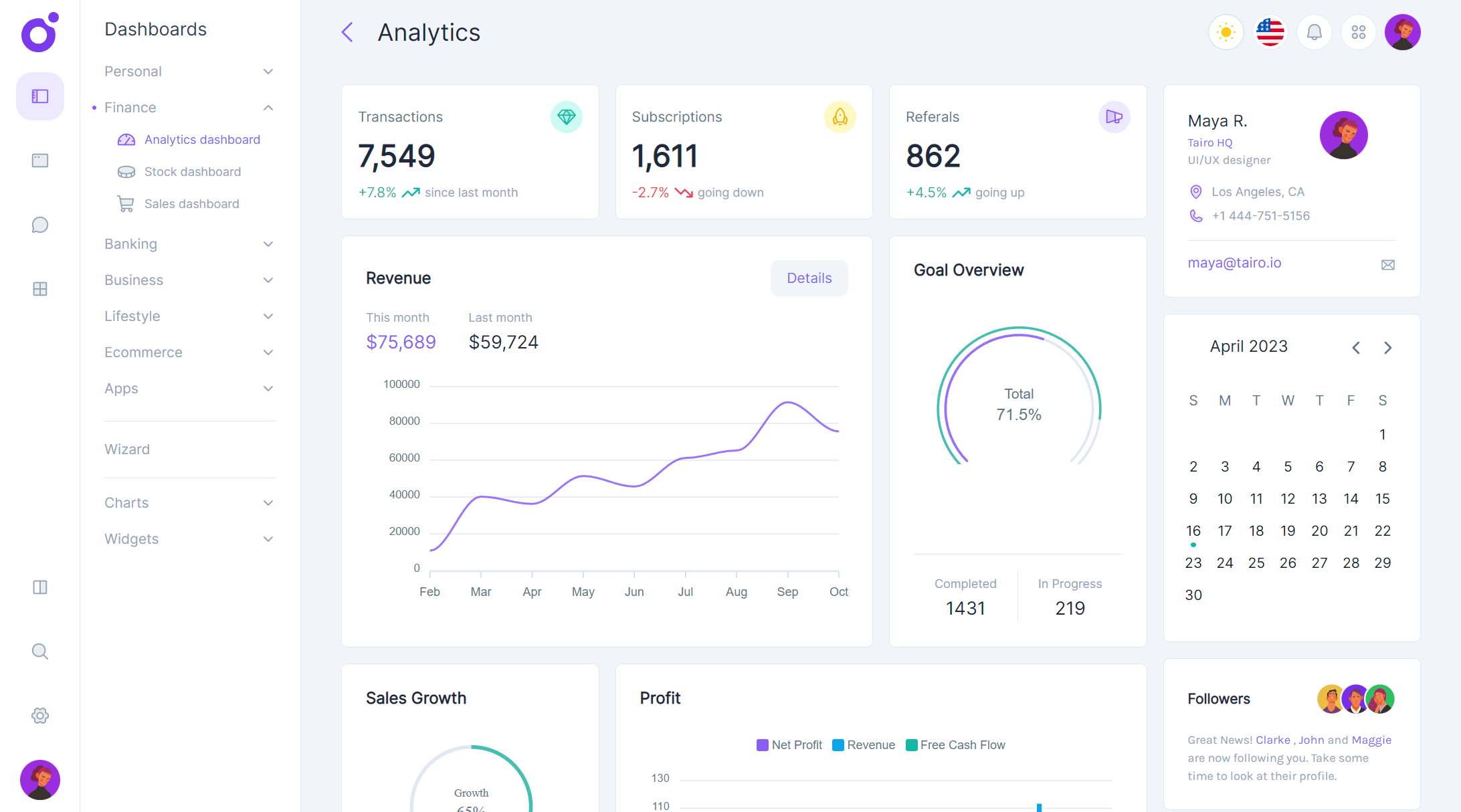Open the settings gear in the sidebar
The image size is (1461, 812).
pyautogui.click(x=39, y=715)
